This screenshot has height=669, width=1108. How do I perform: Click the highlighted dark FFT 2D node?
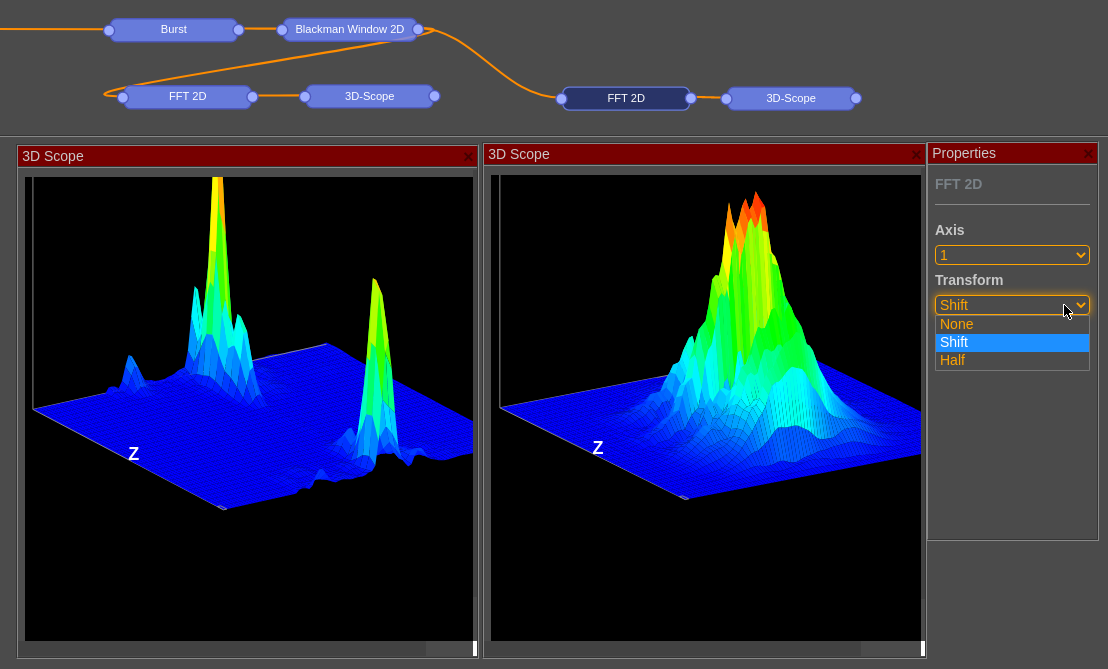pos(626,98)
